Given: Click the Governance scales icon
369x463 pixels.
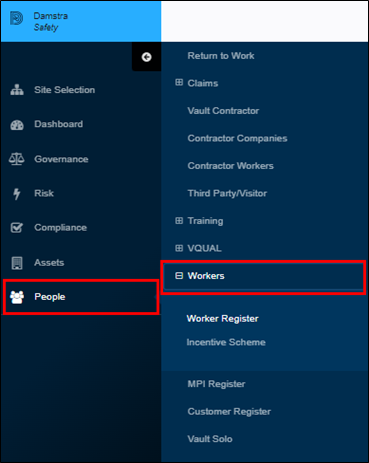Looking at the screenshot, I should pos(17,159).
